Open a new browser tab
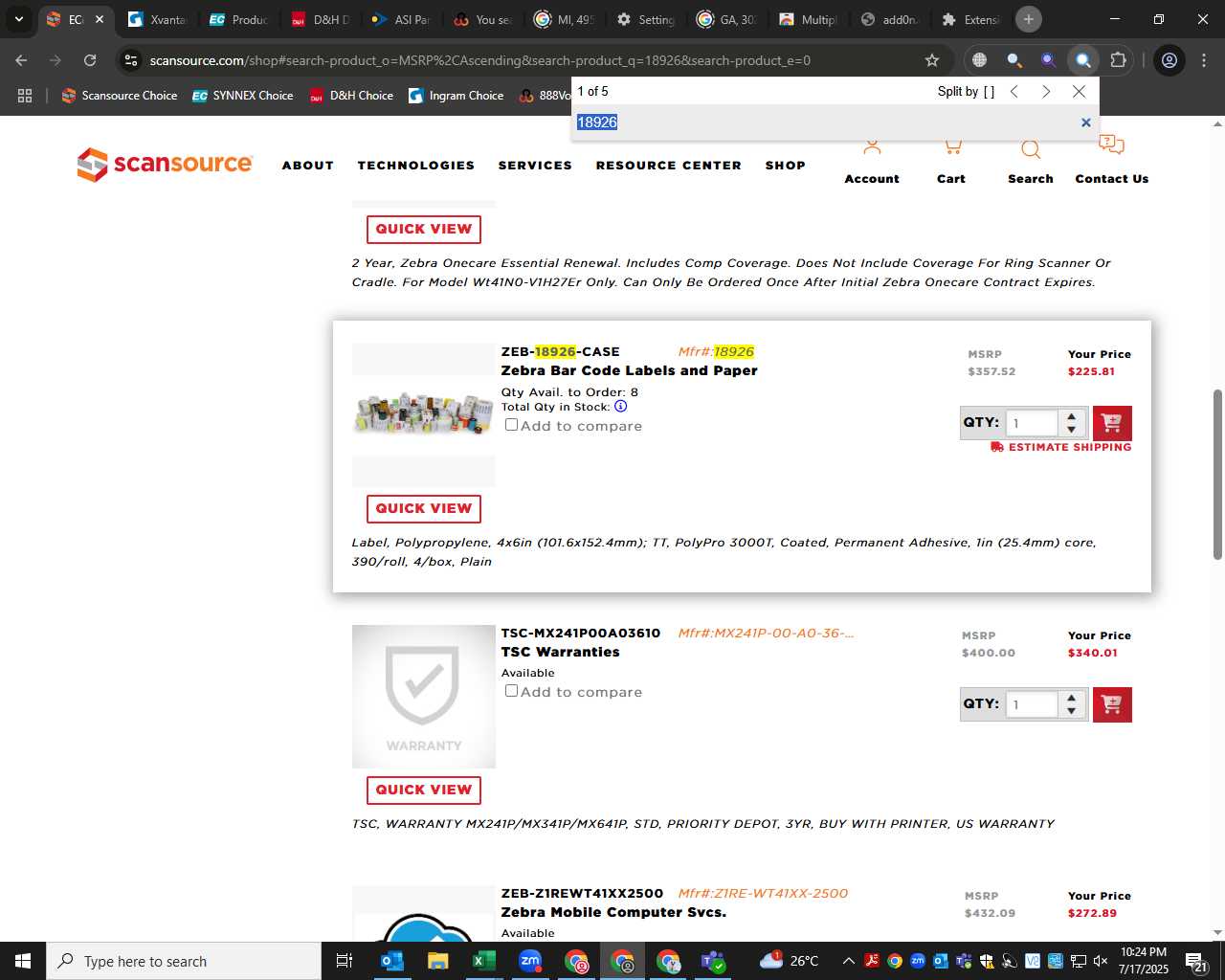The width and height of the screenshot is (1225, 980). 1029,19
